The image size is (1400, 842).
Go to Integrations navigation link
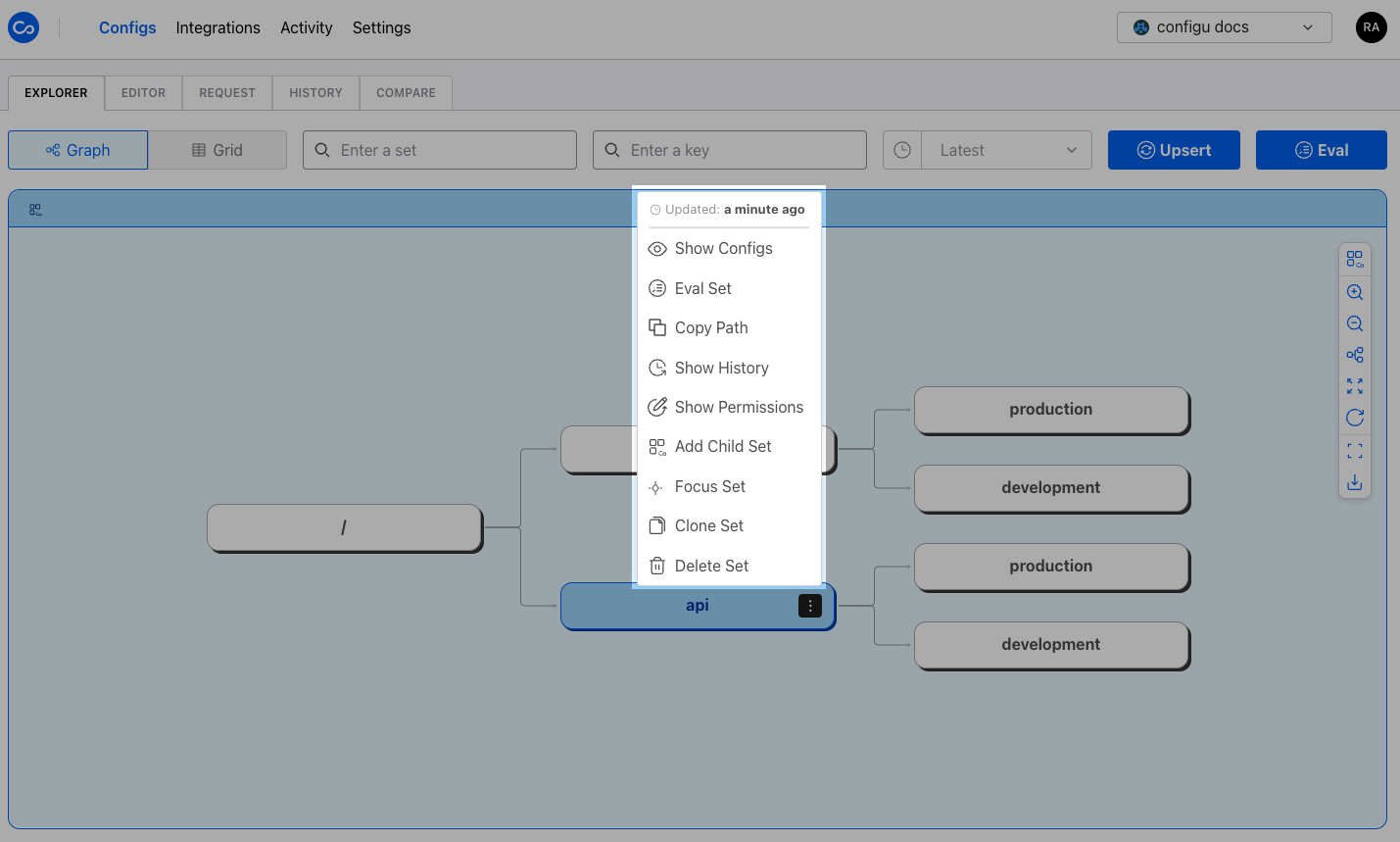click(218, 27)
